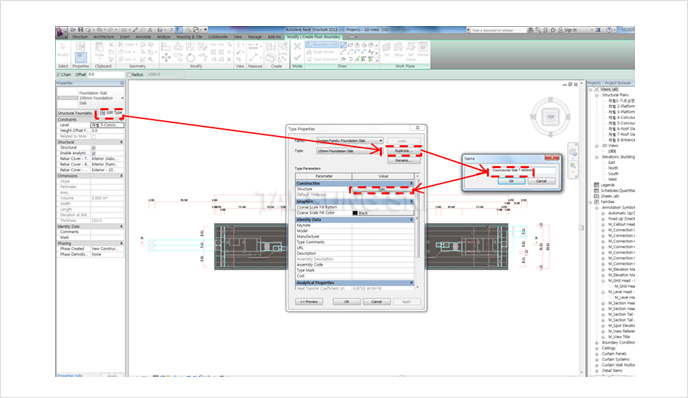Toggle the Chain checkbox in options bar
The height and width of the screenshot is (398, 688).
[59, 75]
